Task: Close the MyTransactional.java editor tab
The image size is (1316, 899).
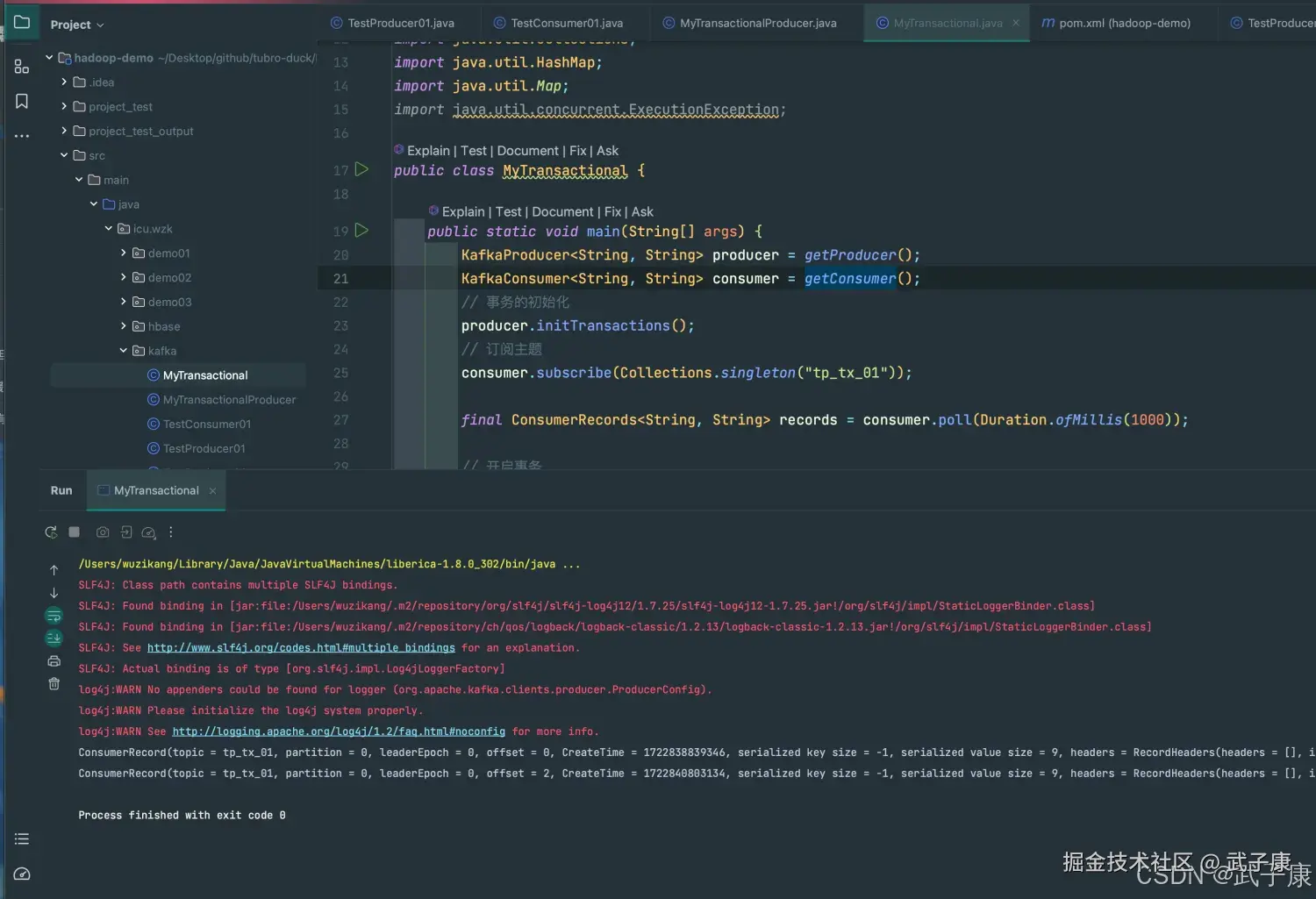Action: click(x=1016, y=23)
